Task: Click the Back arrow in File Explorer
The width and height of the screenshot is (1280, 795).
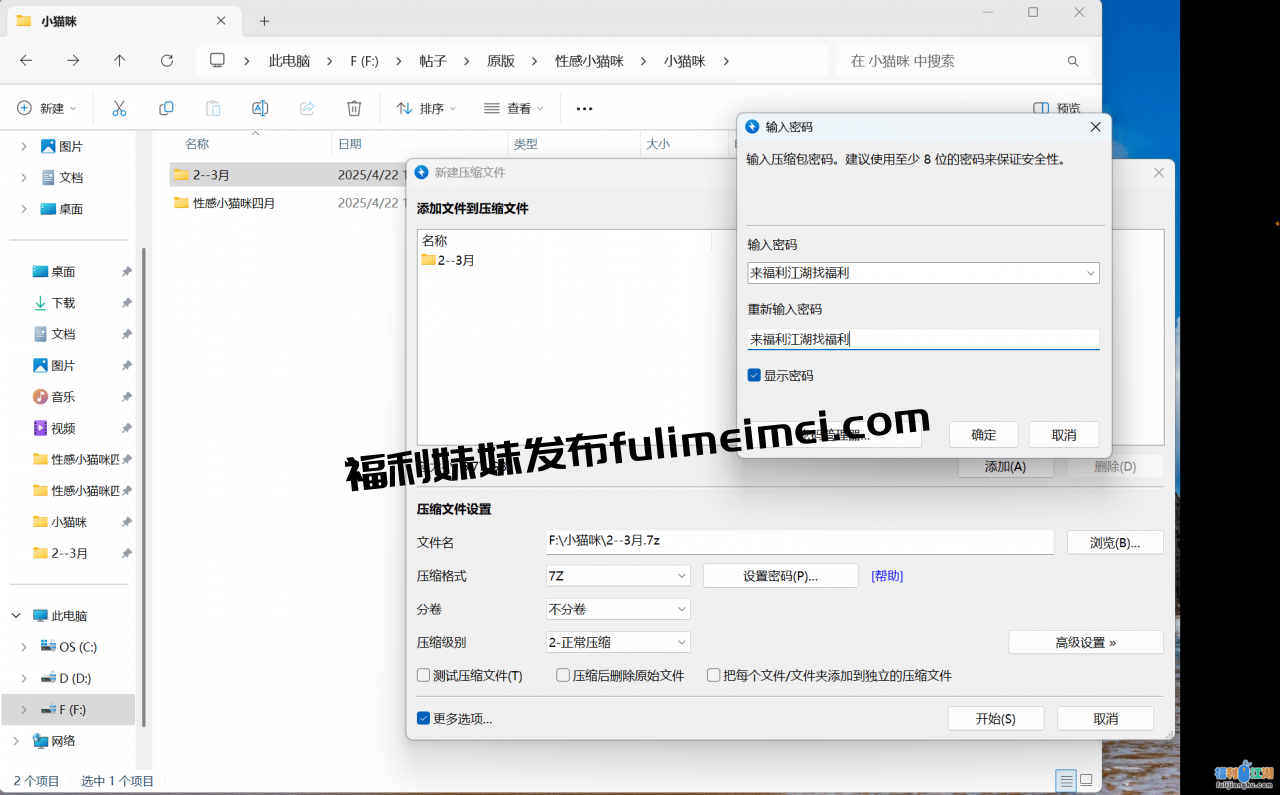Action: point(26,61)
